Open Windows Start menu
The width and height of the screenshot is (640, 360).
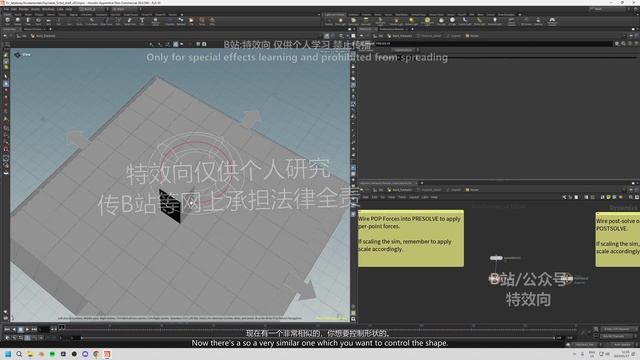8,354
